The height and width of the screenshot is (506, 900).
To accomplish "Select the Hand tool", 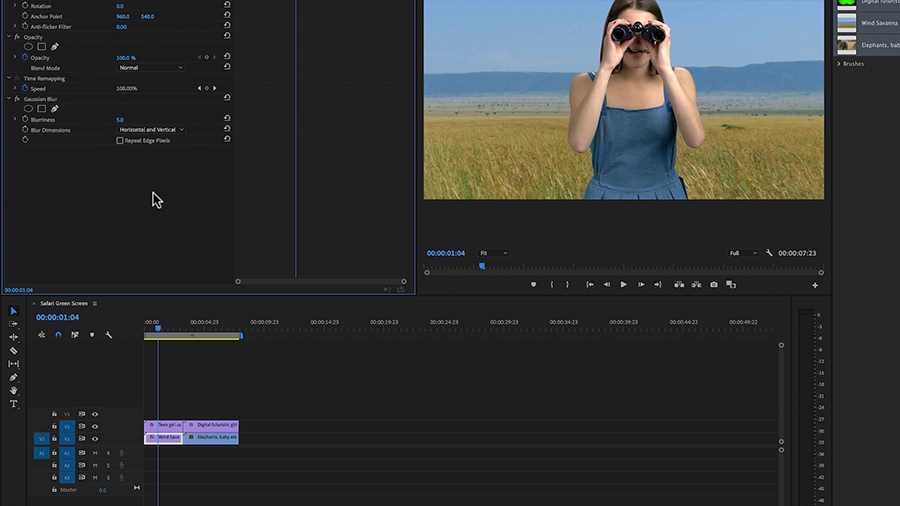I will coord(14,391).
